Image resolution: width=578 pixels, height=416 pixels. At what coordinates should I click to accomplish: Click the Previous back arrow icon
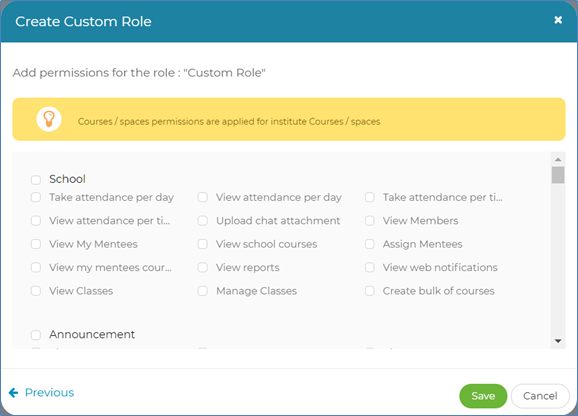pyautogui.click(x=13, y=393)
